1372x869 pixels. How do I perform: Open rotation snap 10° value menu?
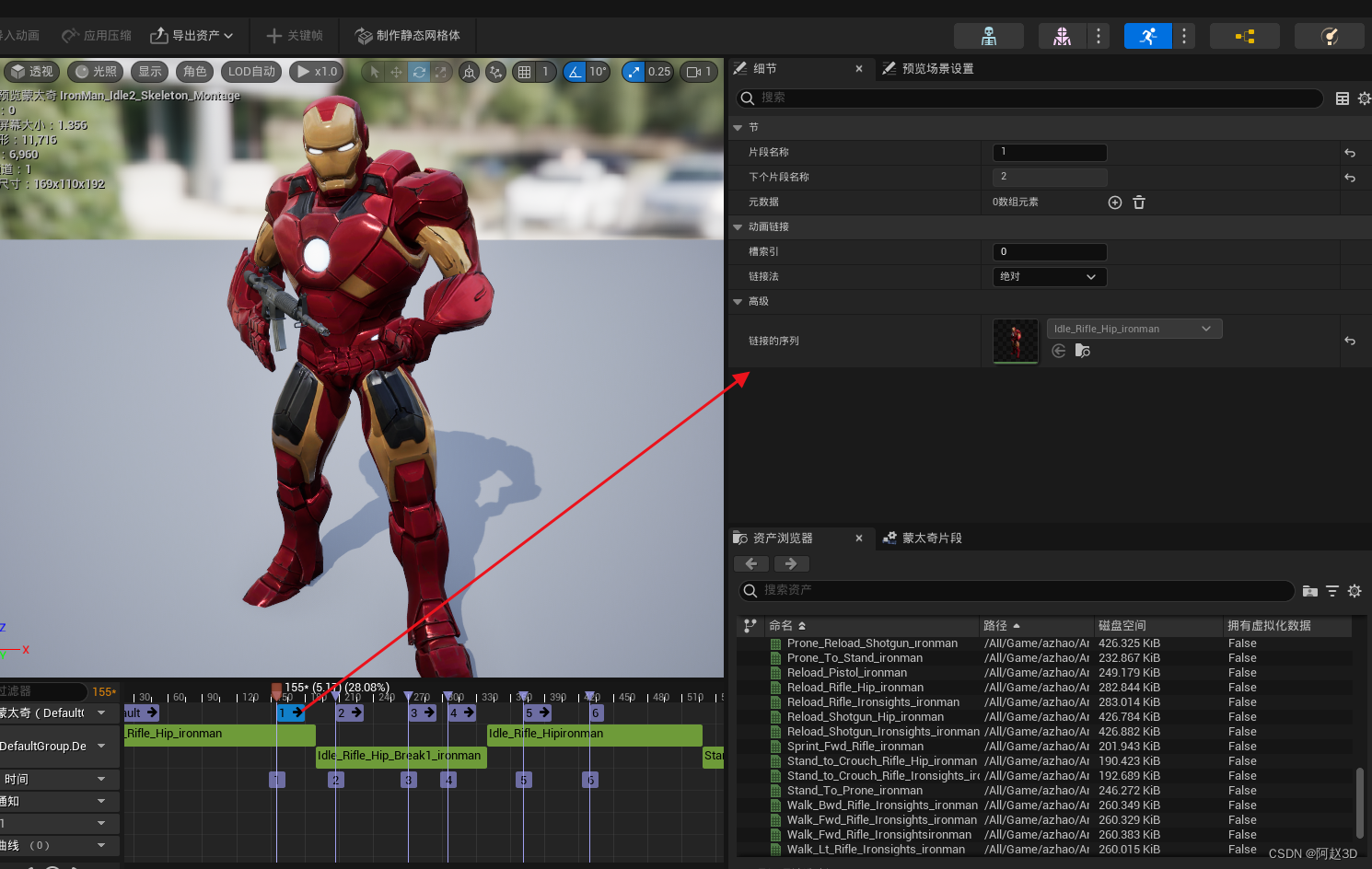(598, 72)
